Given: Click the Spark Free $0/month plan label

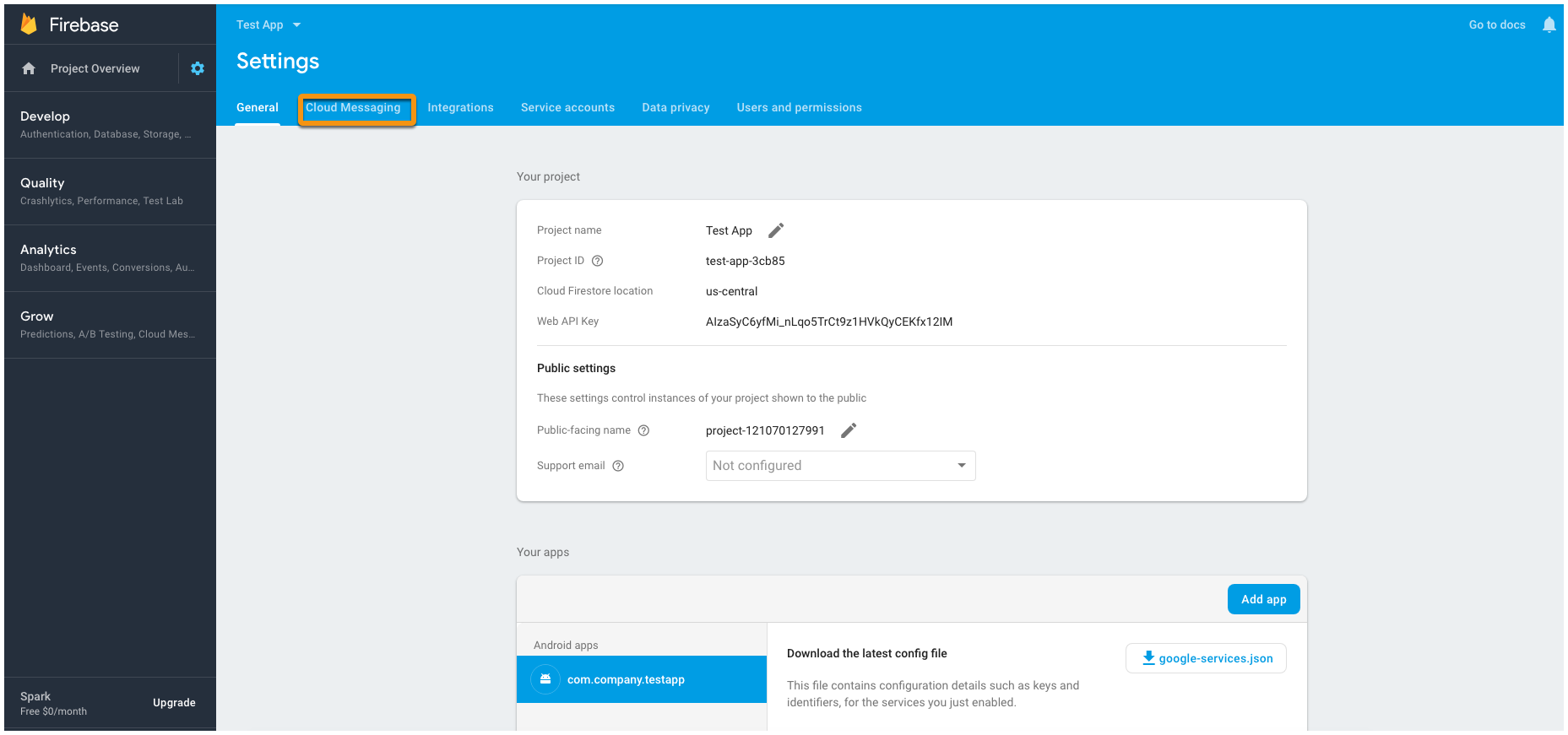Looking at the screenshot, I should pos(53,704).
